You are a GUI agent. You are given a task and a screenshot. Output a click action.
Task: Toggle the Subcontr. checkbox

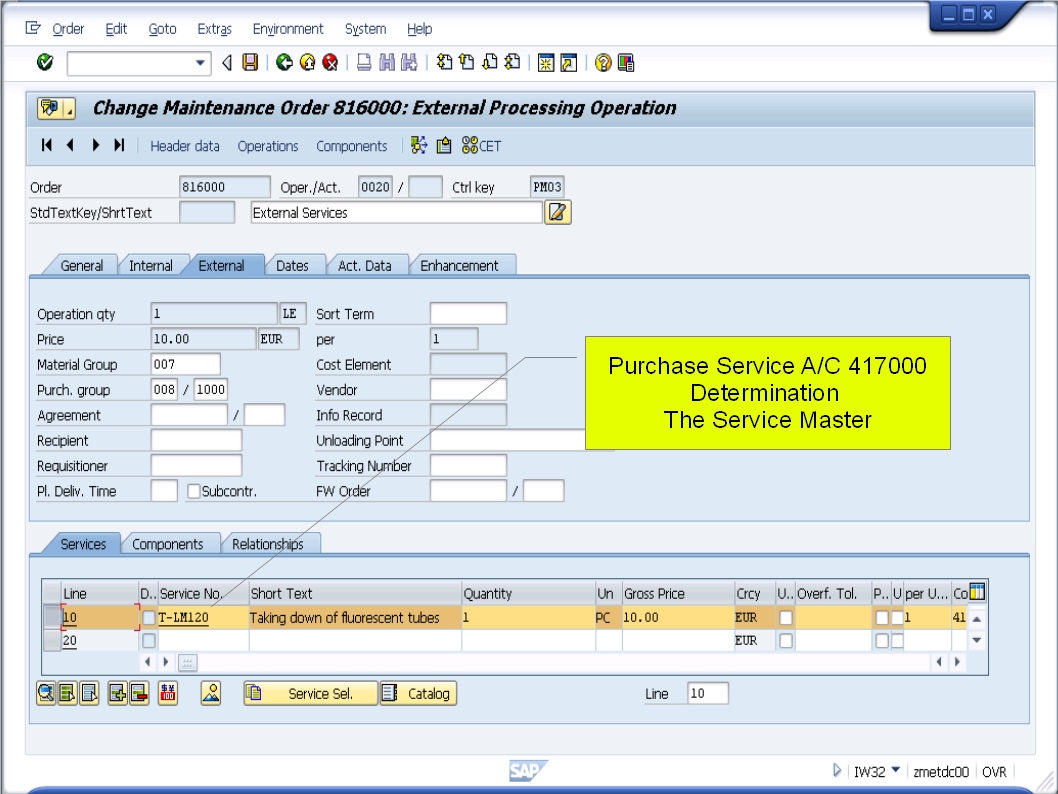tap(194, 491)
